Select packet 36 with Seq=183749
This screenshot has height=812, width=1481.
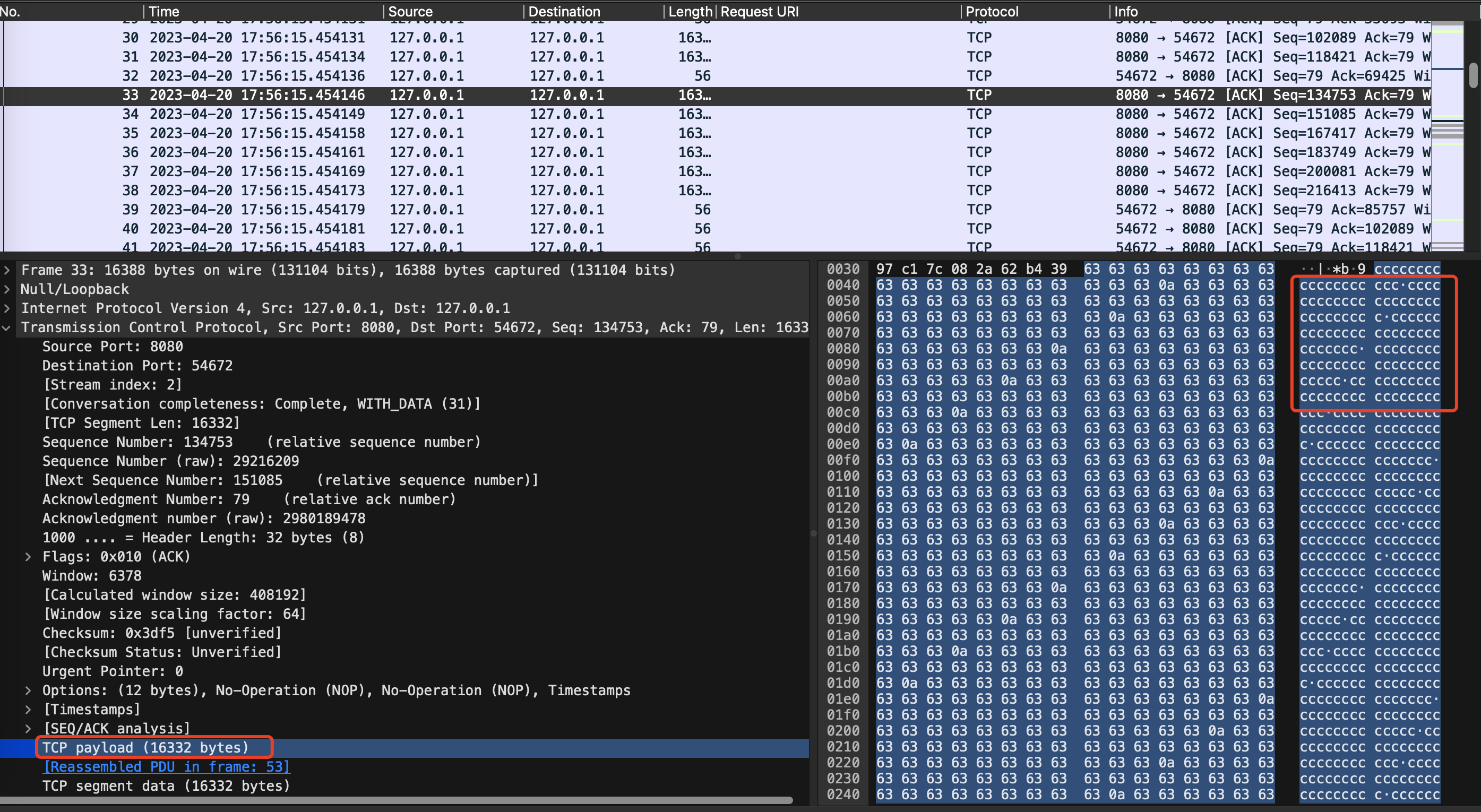coord(716,152)
